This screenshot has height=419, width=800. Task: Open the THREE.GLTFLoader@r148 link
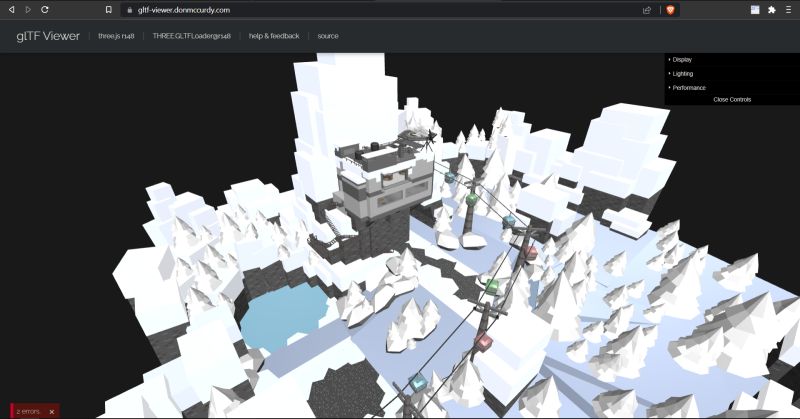click(192, 36)
